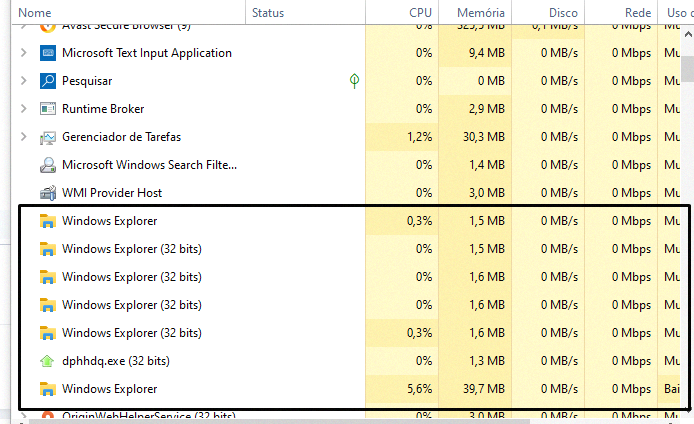694x424 pixels.
Task: Click the 30,3 MB memory value
Action: [484, 137]
